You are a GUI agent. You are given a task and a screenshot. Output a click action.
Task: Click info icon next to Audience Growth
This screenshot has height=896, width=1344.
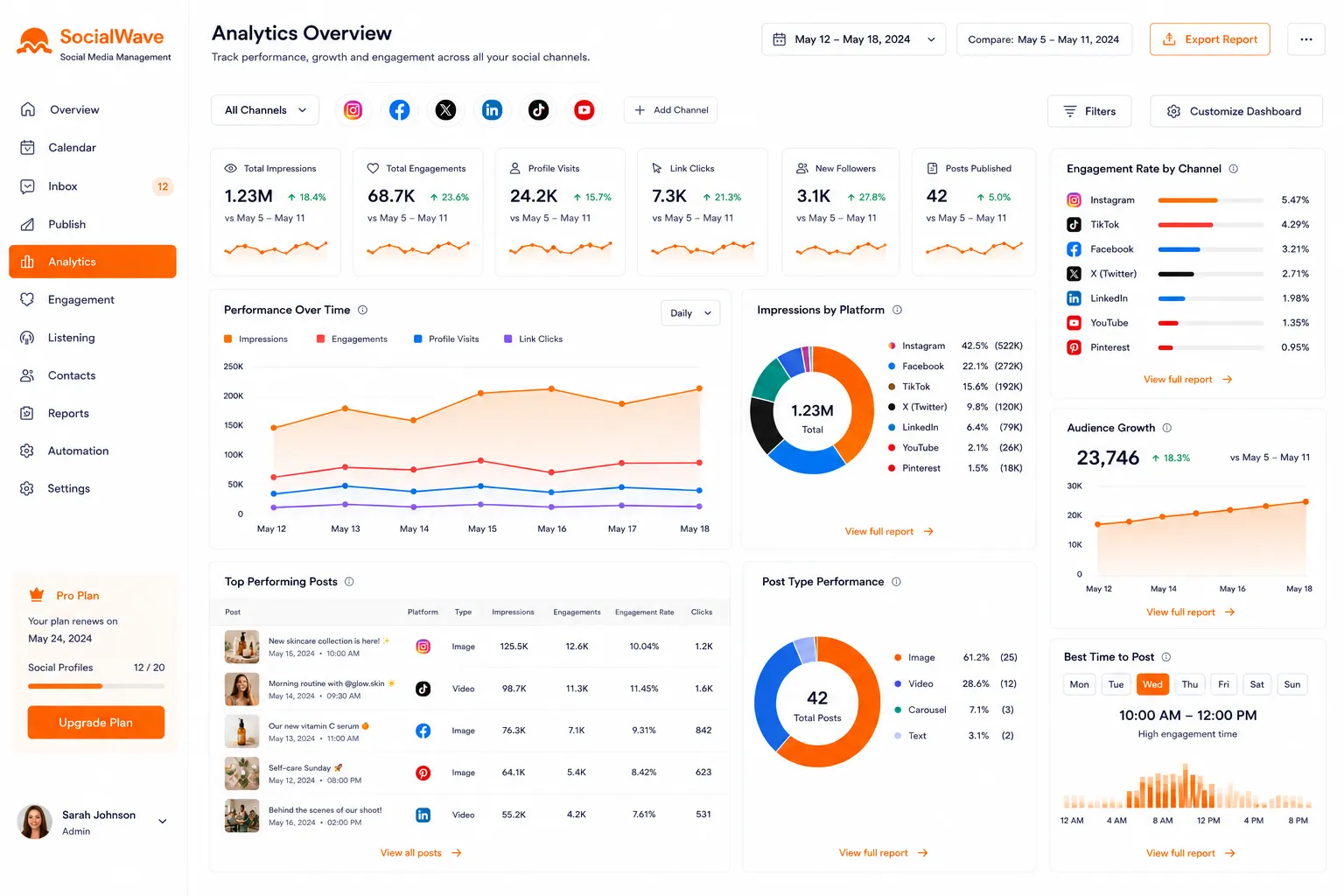1167,428
